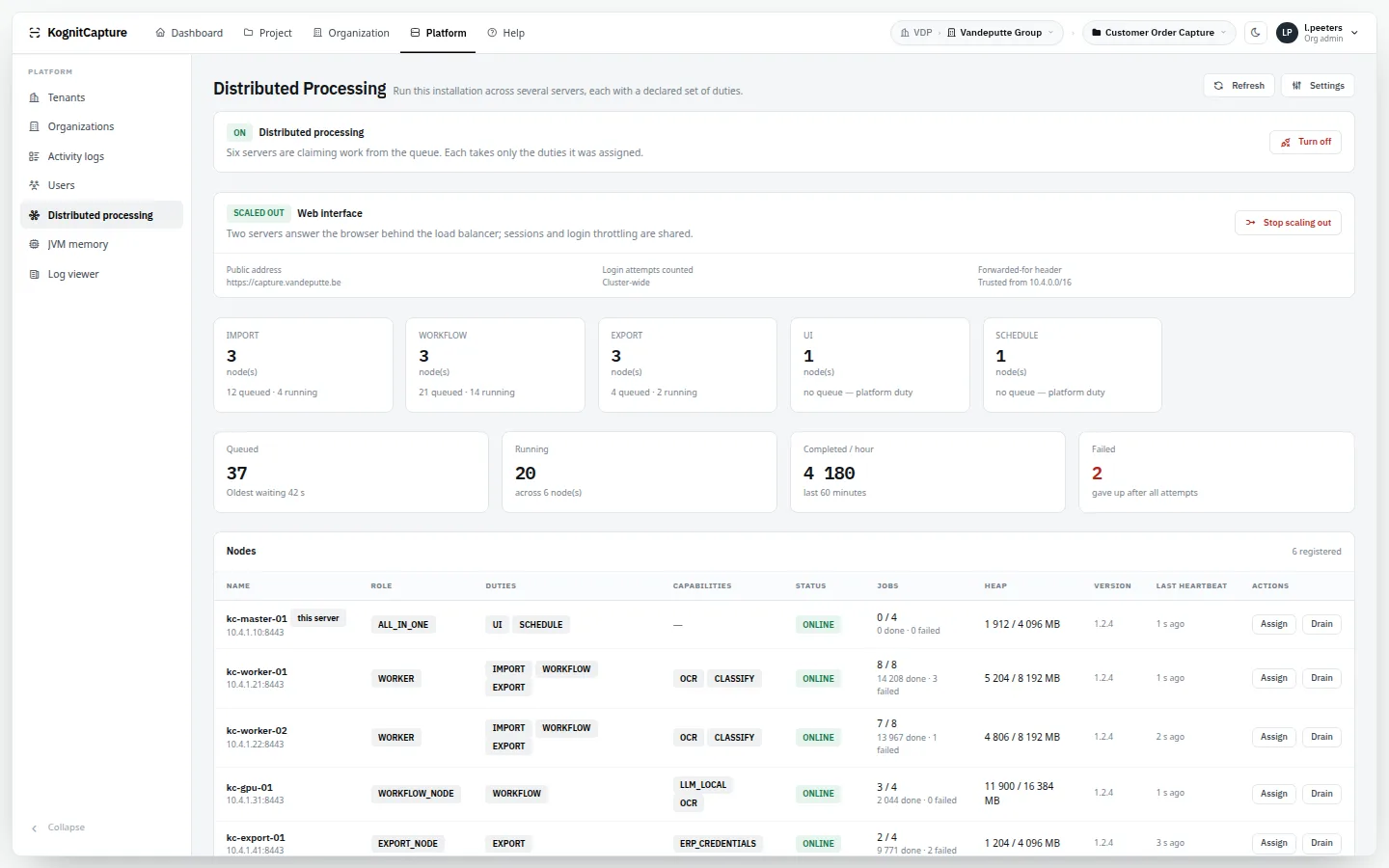Image resolution: width=1389 pixels, height=868 pixels.
Task: Click the ON status badge
Action: 239,133
